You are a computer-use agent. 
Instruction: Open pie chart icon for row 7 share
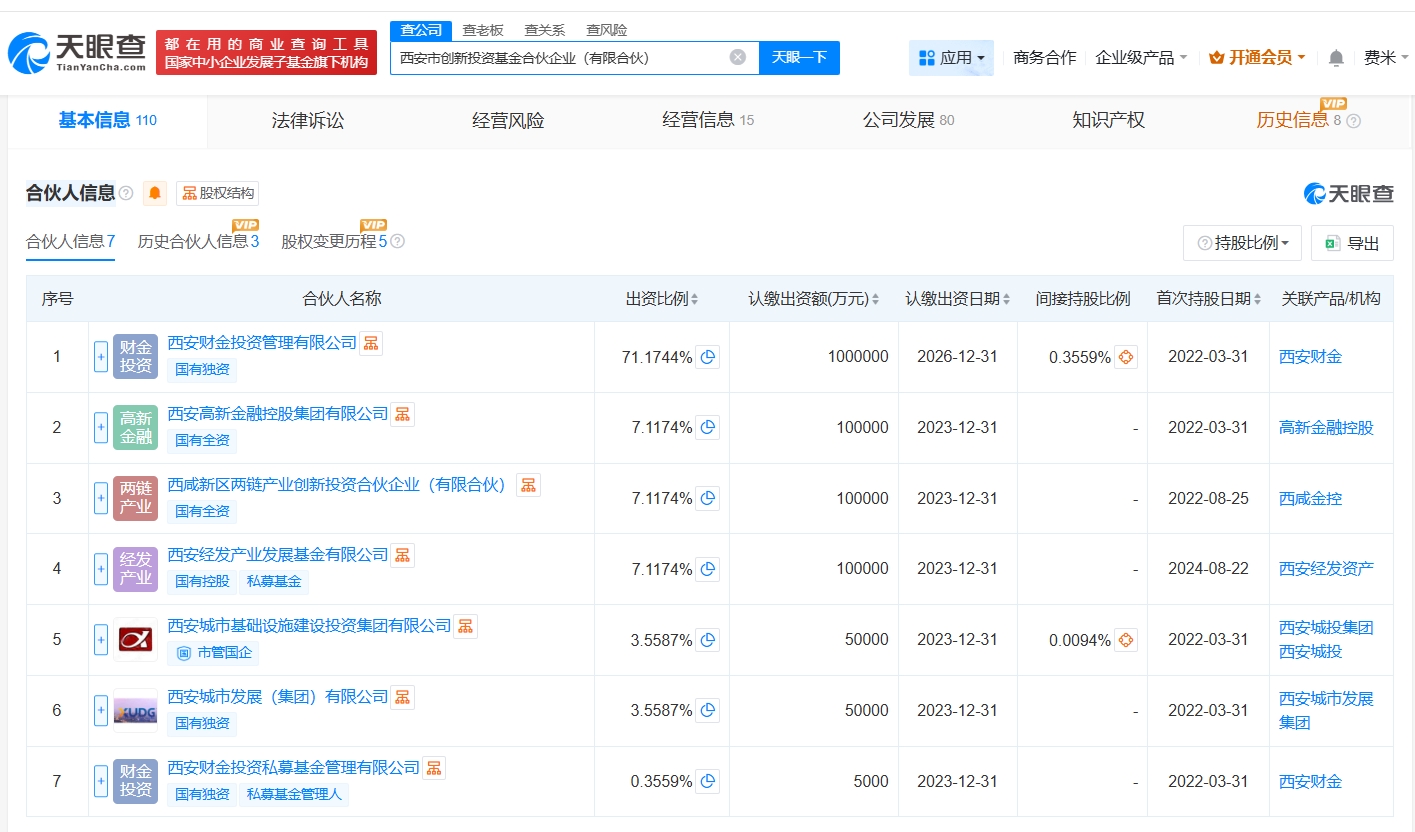(x=708, y=782)
